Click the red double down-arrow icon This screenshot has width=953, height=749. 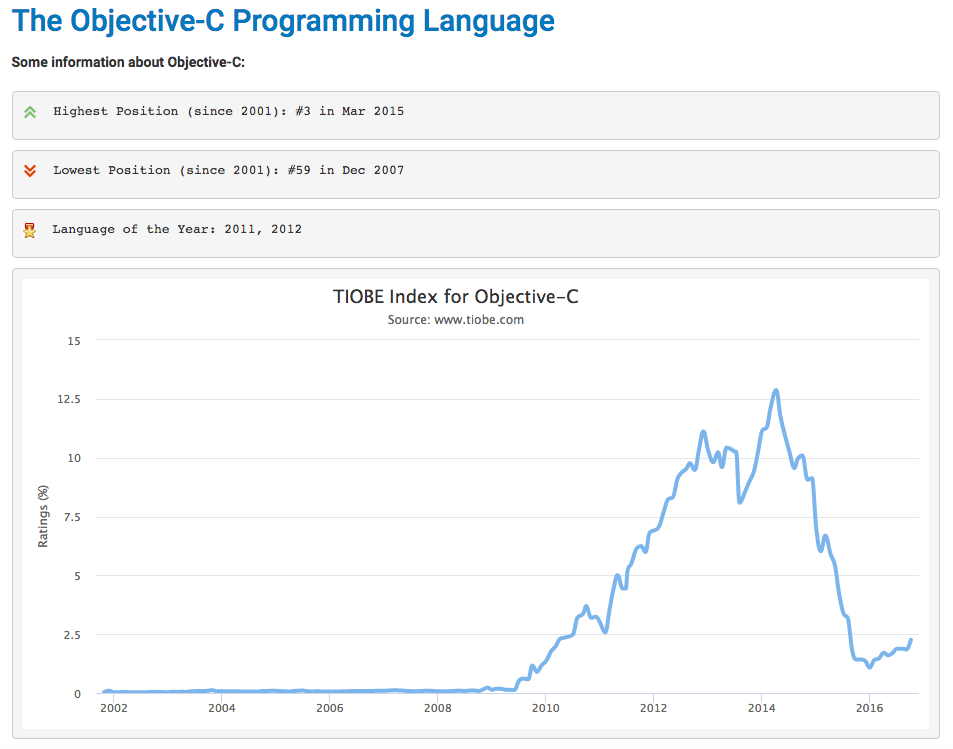click(30, 171)
